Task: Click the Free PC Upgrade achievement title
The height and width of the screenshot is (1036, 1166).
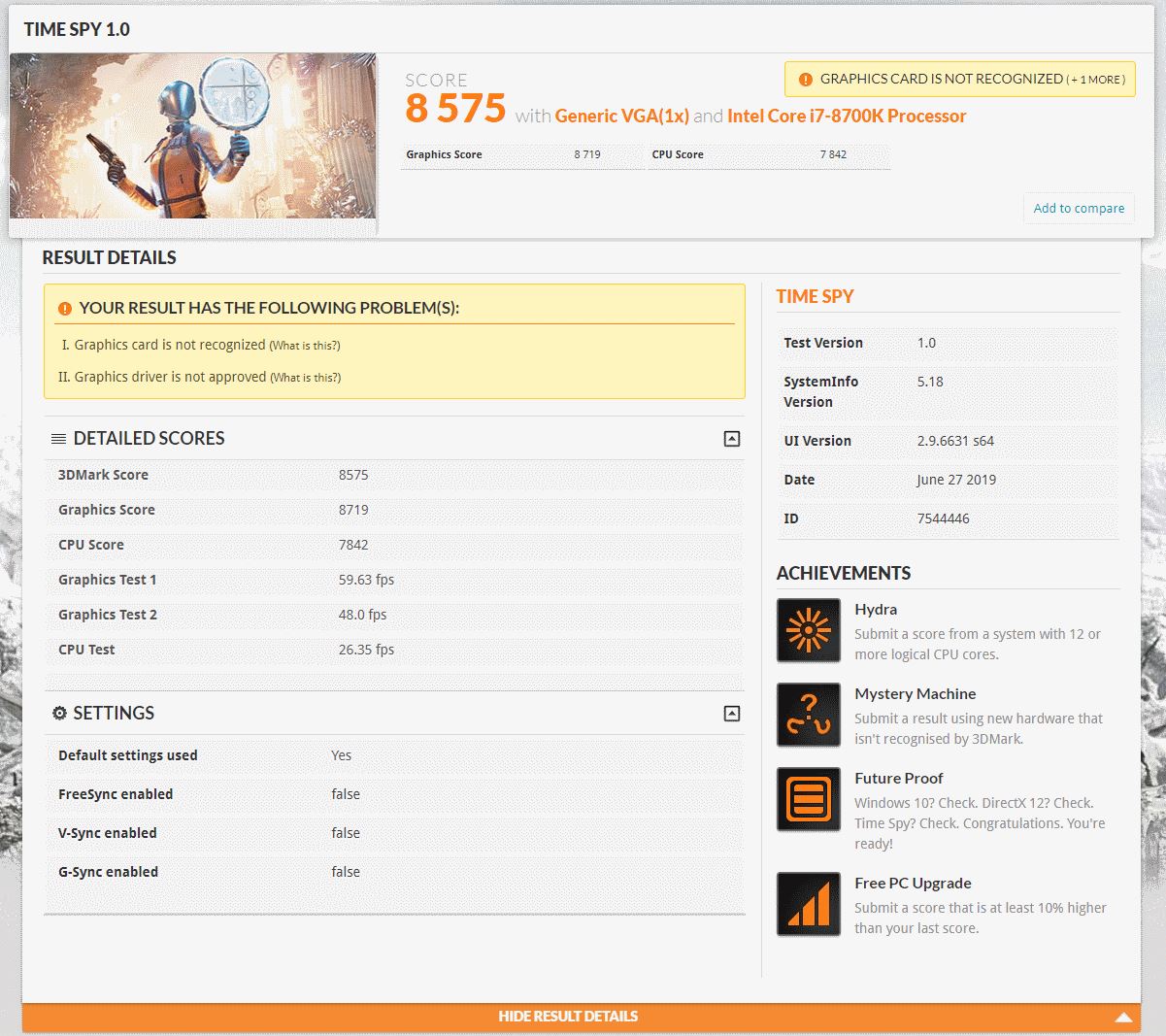Action: click(x=914, y=884)
